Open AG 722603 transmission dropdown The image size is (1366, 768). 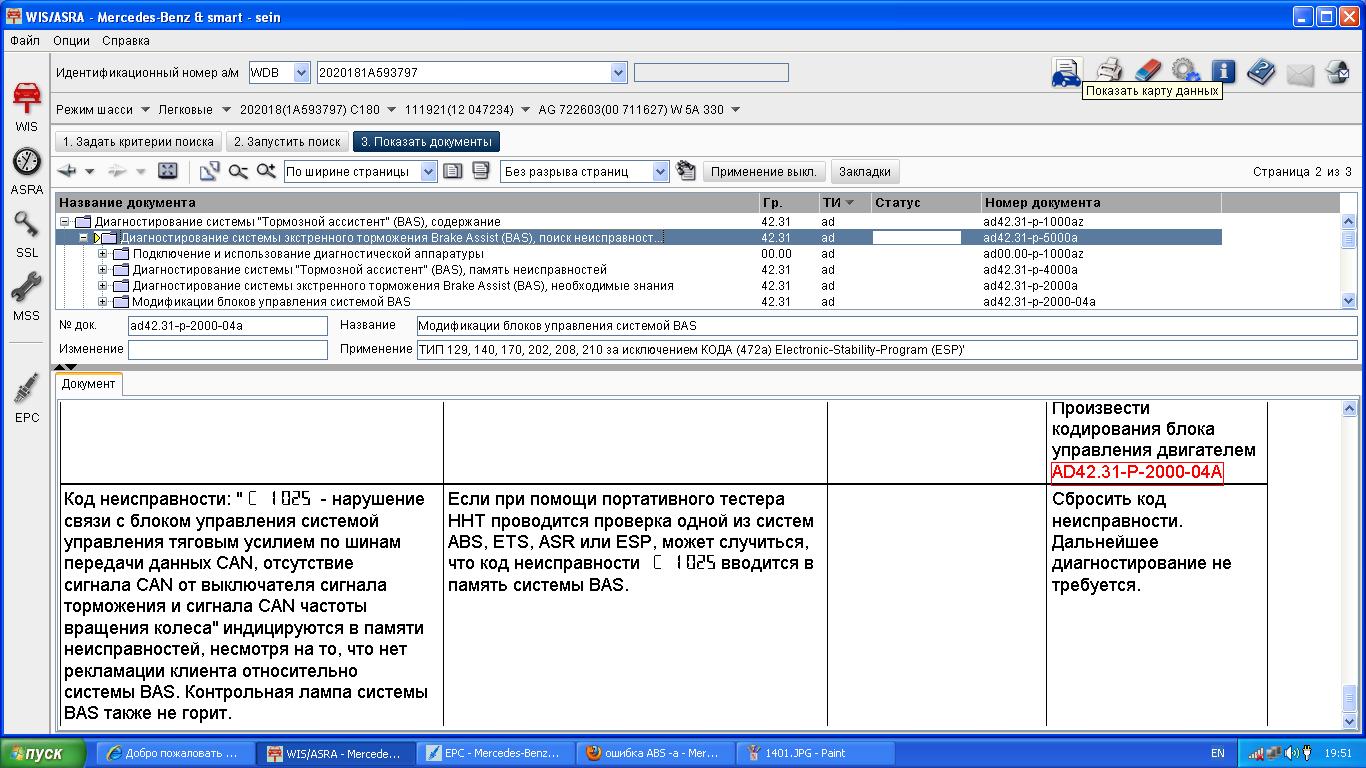[736, 110]
